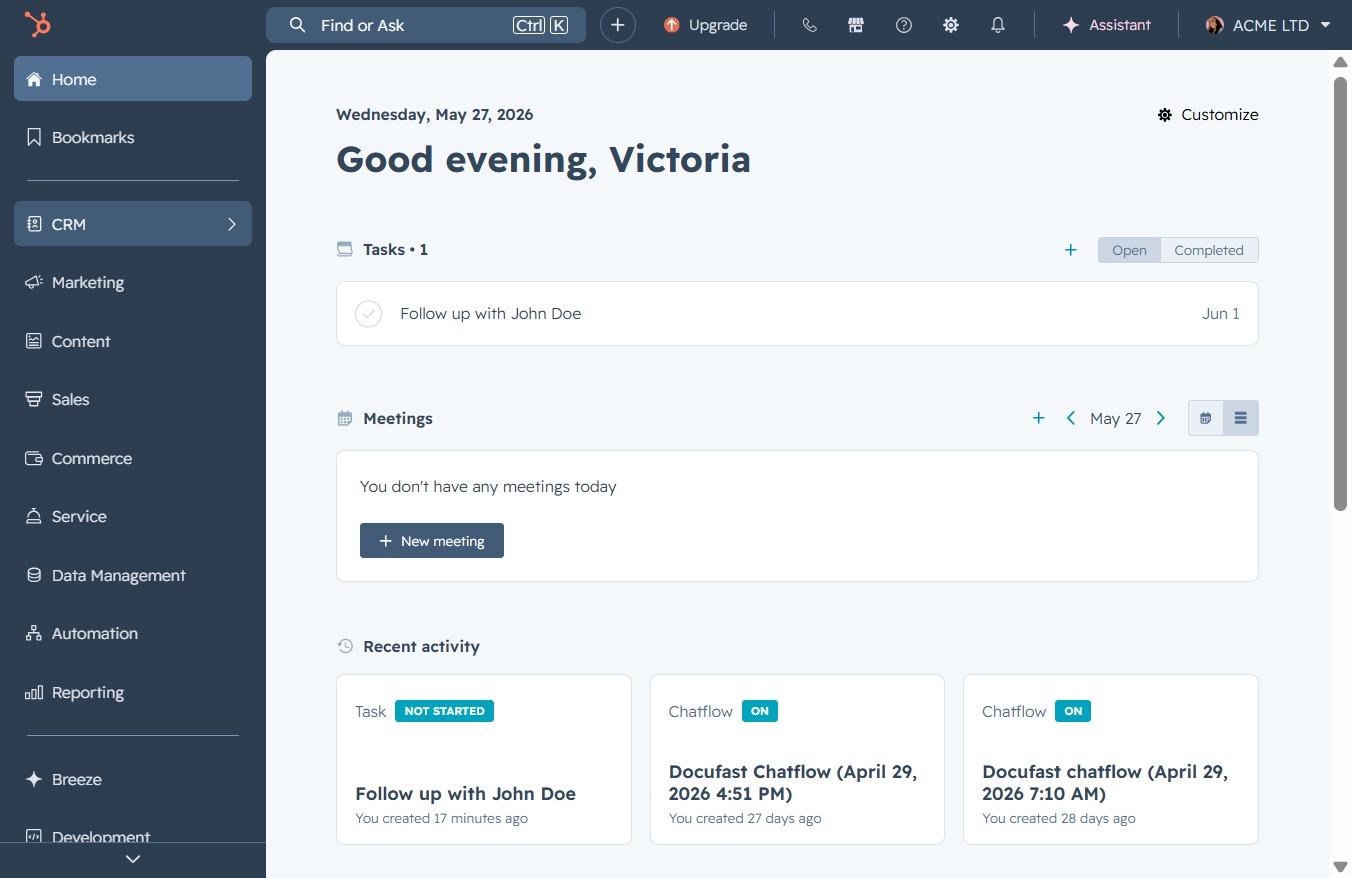Open the ACME LTD account dropdown
This screenshot has width=1352, height=878.
click(1268, 25)
